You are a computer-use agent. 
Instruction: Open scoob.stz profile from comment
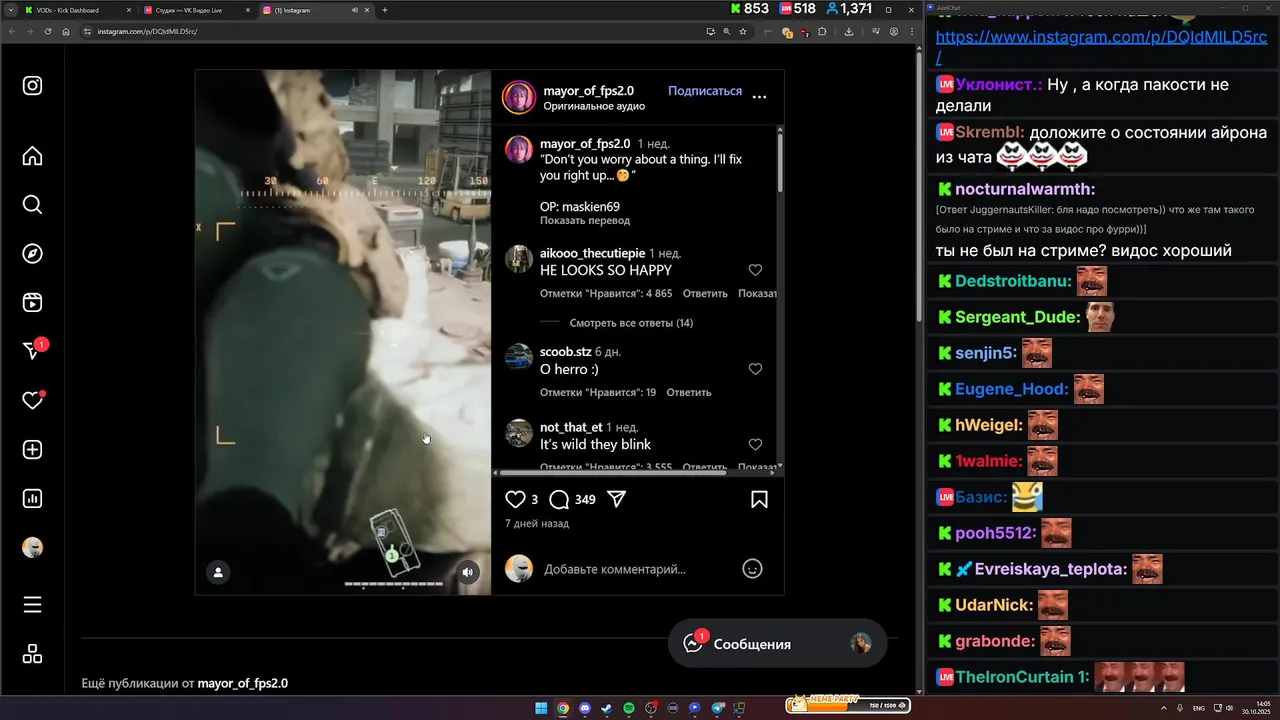point(566,352)
